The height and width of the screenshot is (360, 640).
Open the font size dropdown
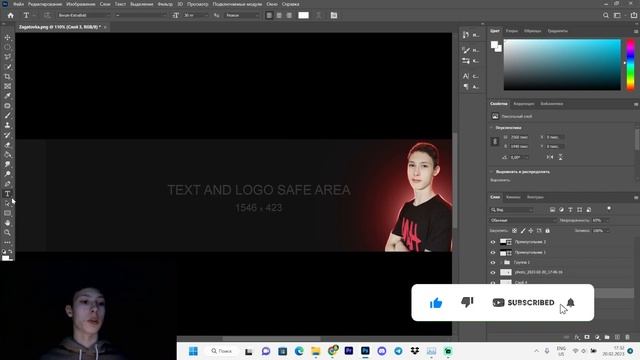[x=195, y=16]
